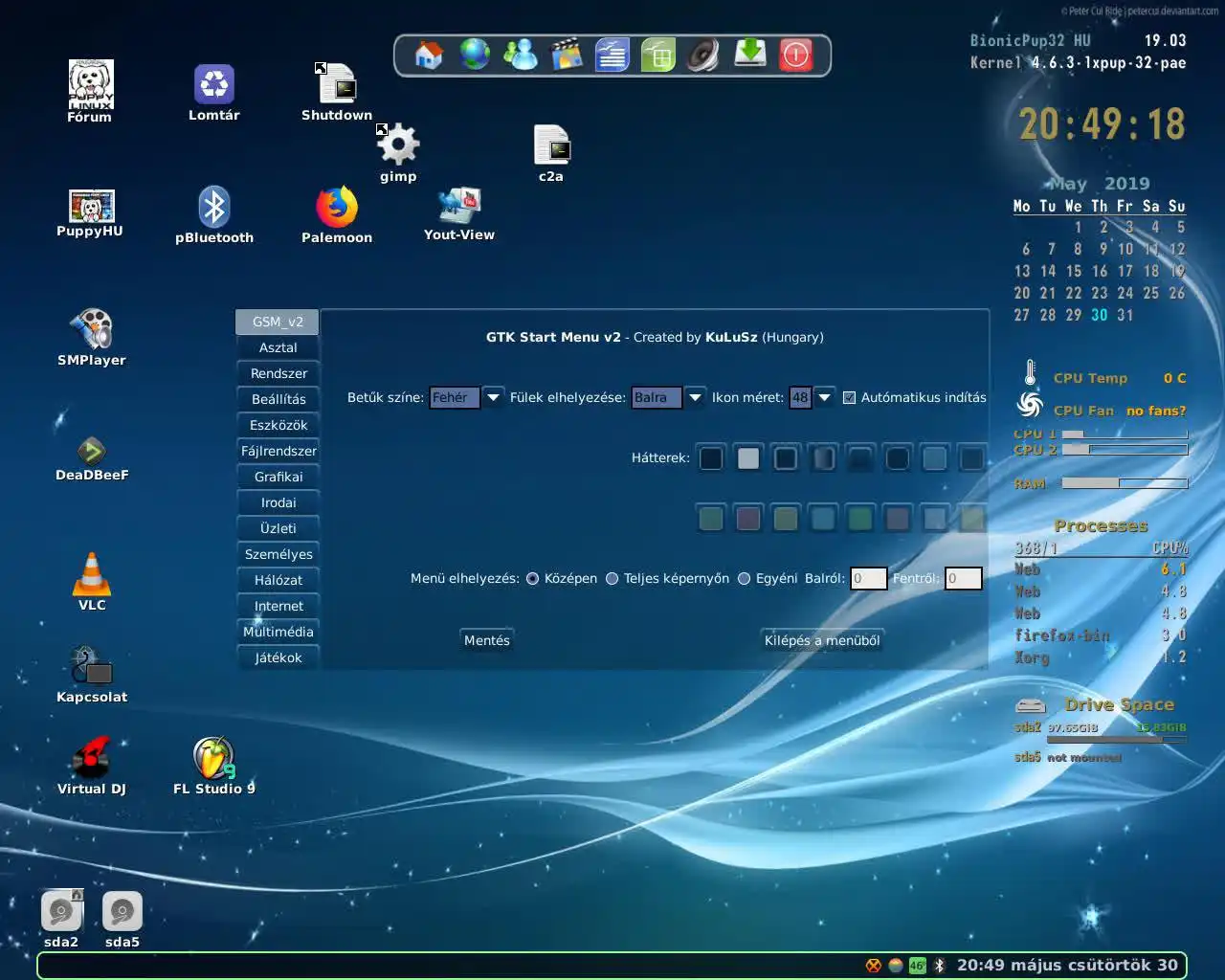Launch the web browser globe icon in the dock
1225x980 pixels.
coord(474,55)
